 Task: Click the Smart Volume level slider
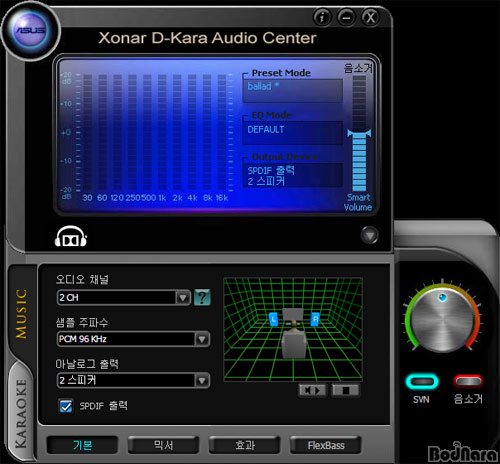pyautogui.click(x=359, y=133)
